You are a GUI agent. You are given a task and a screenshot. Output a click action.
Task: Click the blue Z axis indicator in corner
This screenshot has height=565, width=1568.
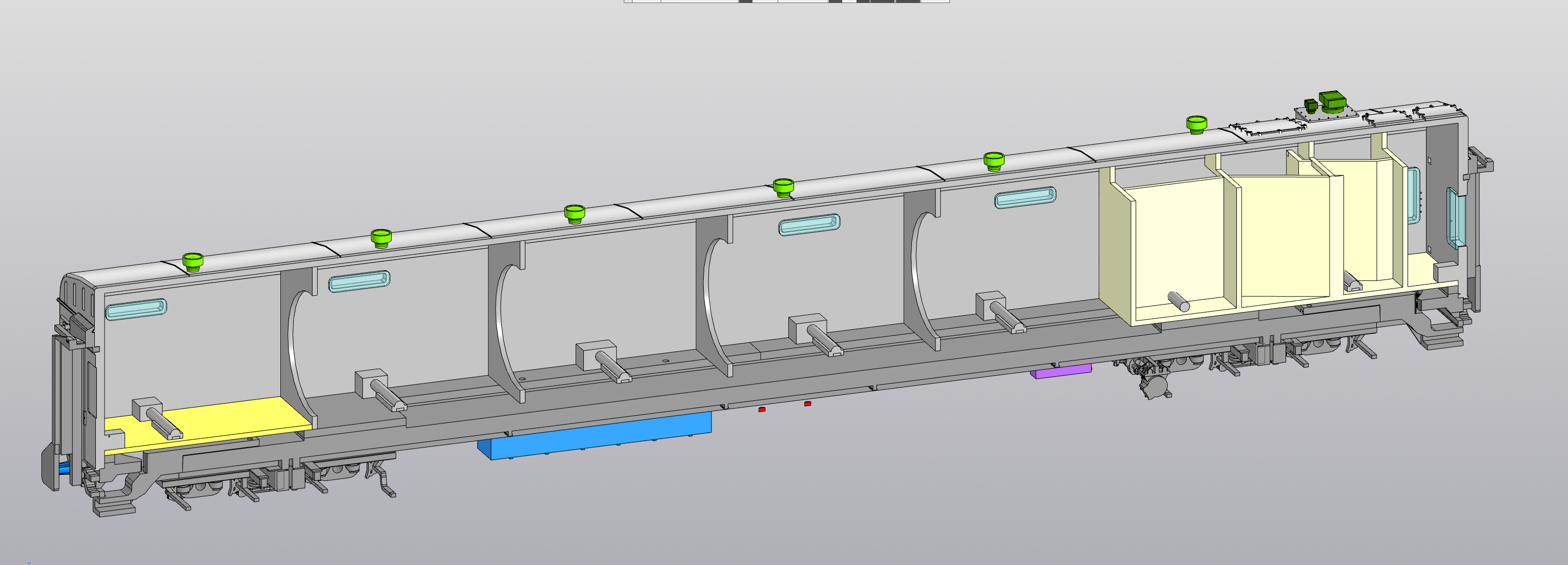[29, 562]
